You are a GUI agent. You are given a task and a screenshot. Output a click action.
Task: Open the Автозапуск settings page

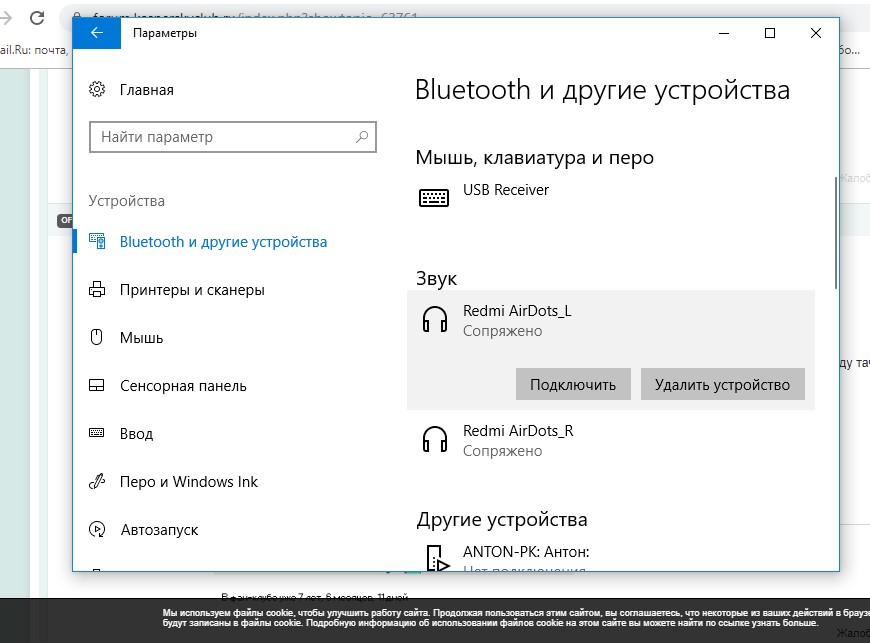click(159, 530)
